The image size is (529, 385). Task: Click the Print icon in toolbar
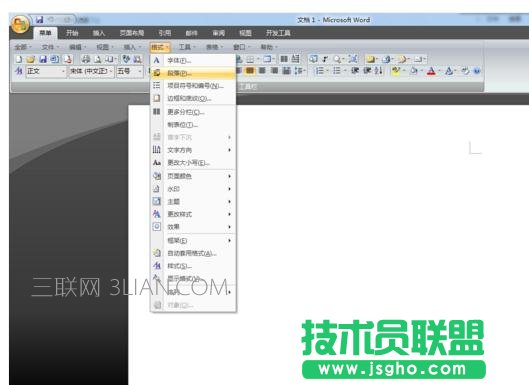(86, 59)
